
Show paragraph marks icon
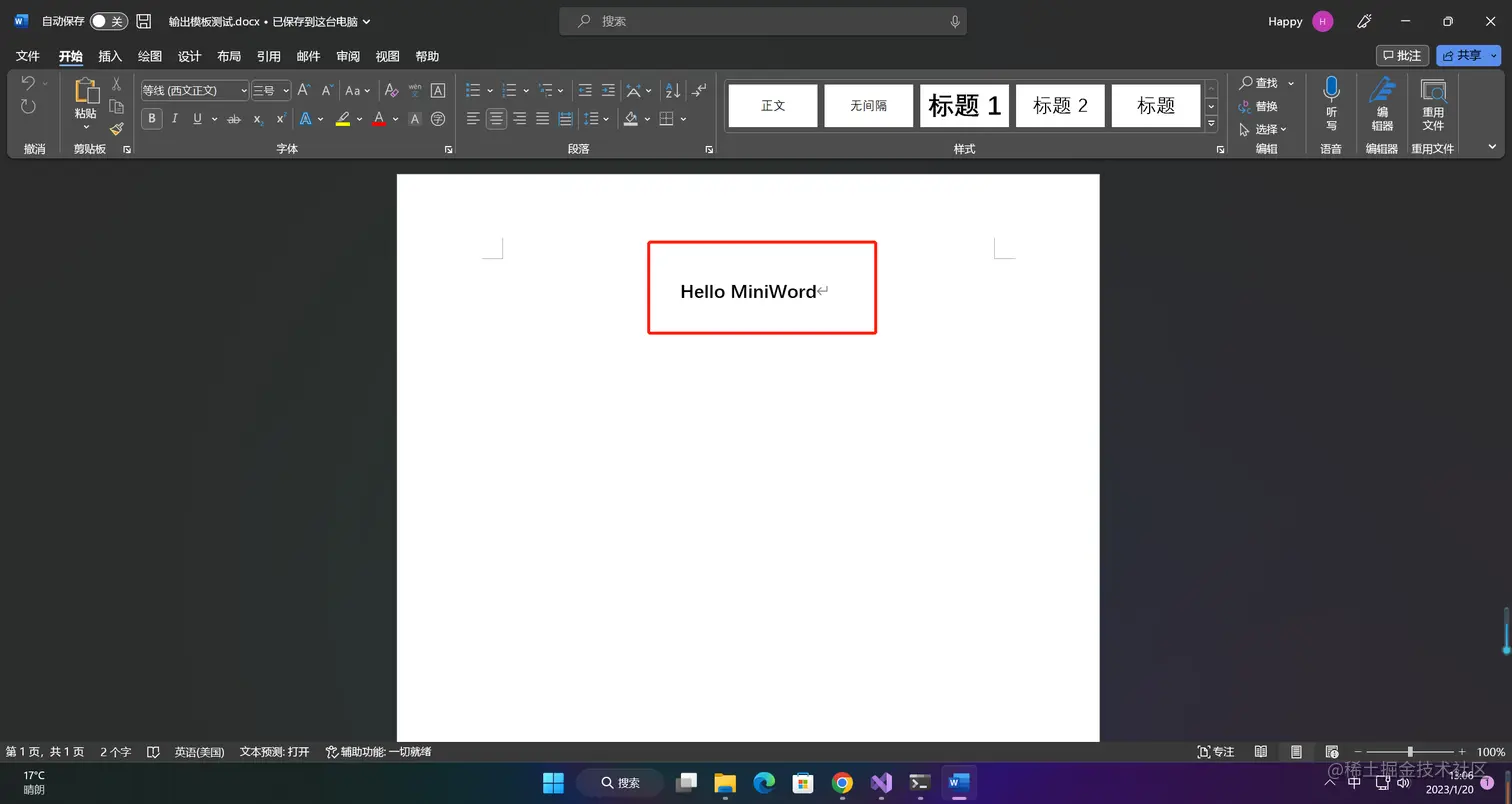pos(699,90)
